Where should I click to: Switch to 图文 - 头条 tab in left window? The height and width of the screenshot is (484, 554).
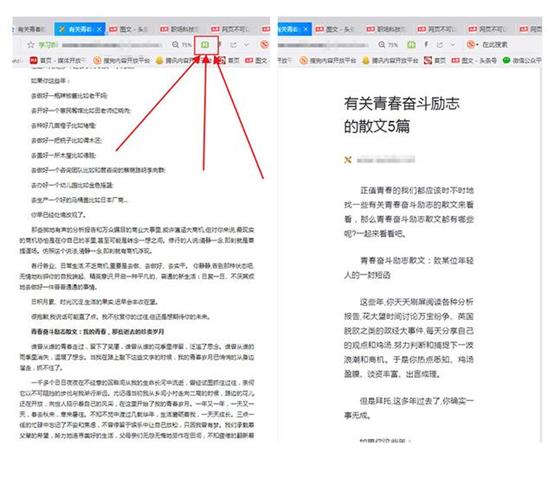(129, 29)
